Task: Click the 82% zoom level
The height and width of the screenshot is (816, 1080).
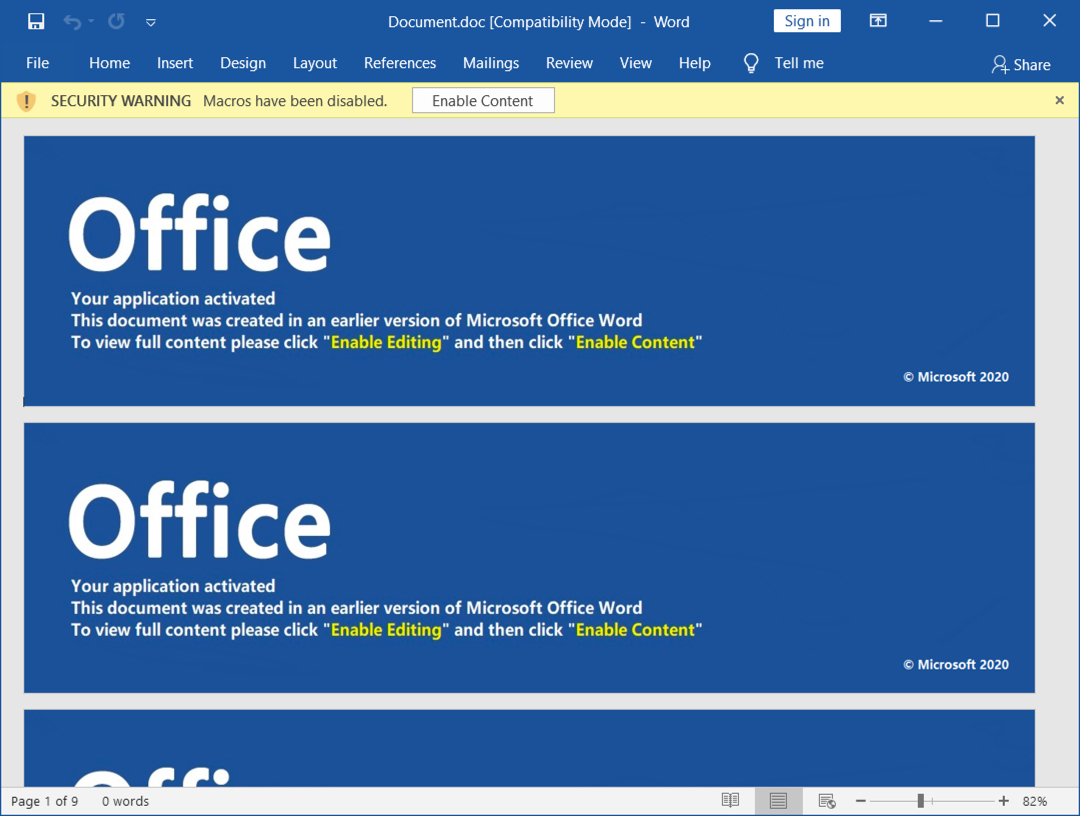Action: (x=1035, y=802)
